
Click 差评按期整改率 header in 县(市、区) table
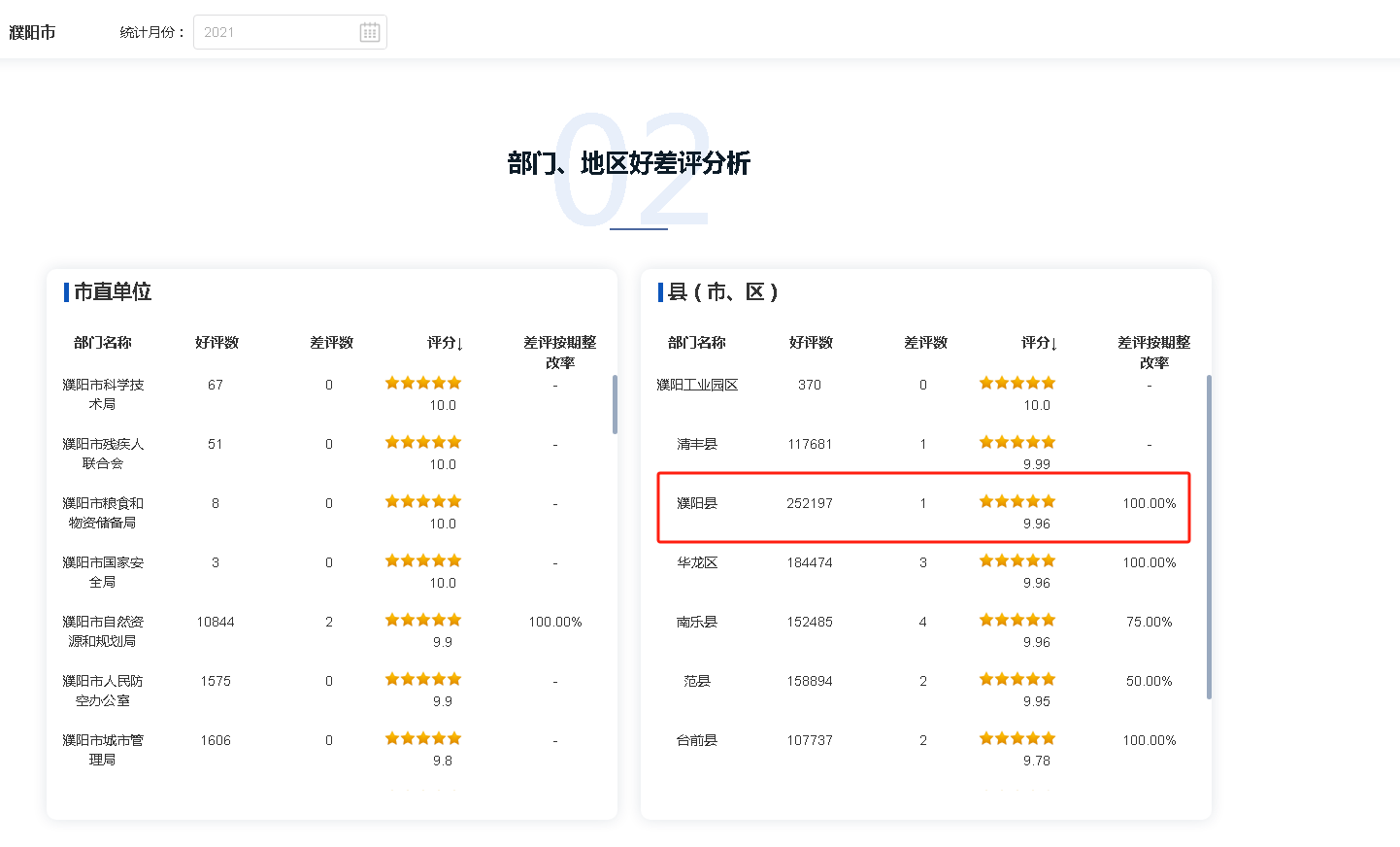[x=1154, y=353]
